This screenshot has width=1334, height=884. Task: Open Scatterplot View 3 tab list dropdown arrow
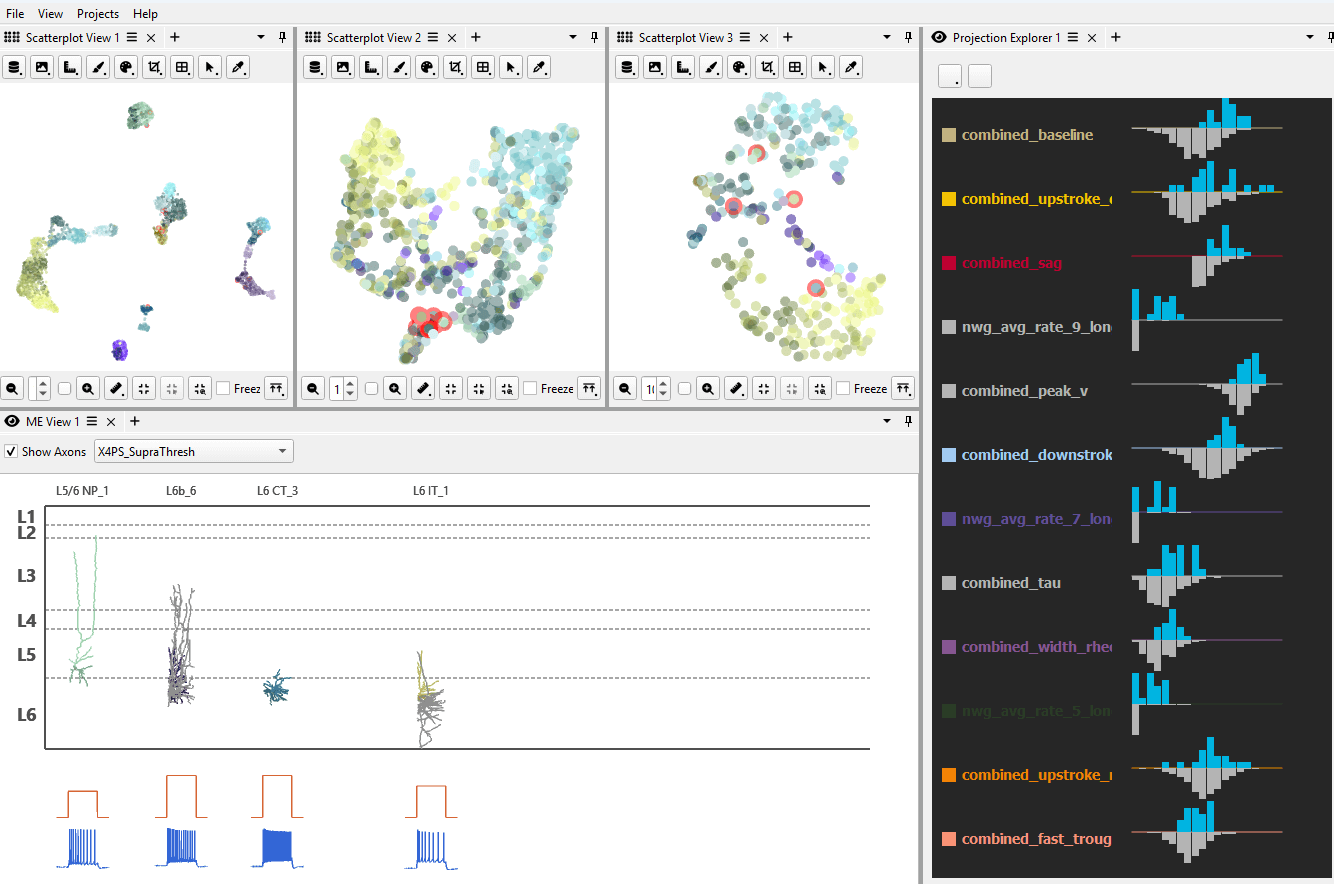click(886, 37)
